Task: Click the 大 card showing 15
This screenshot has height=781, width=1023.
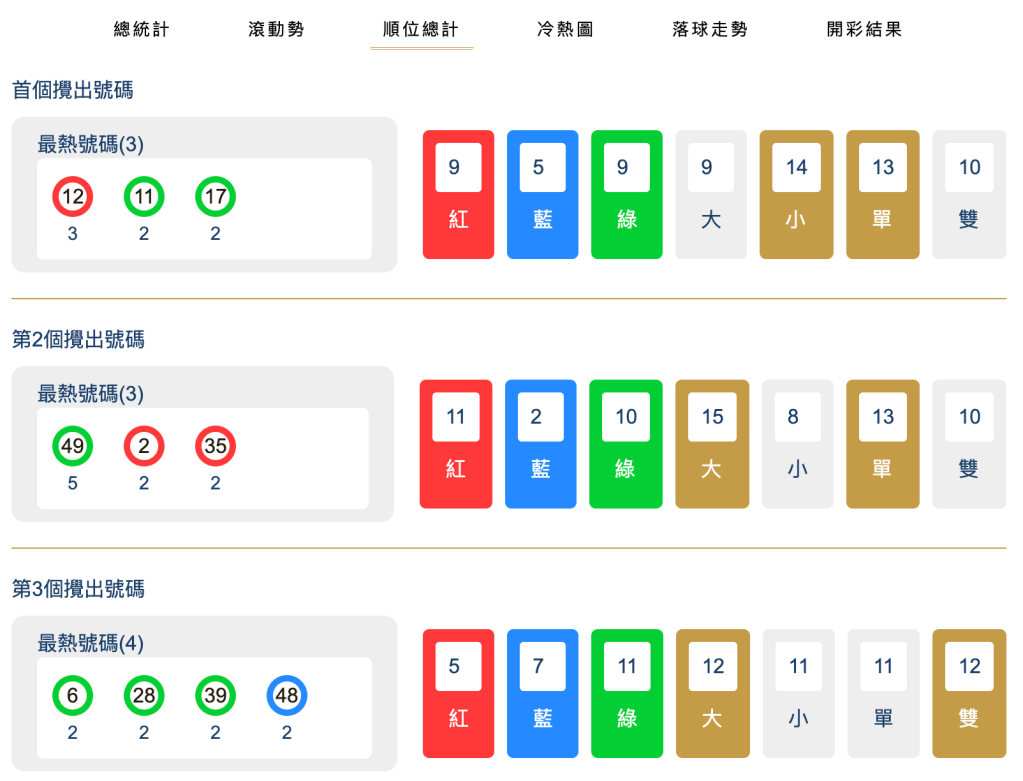Action: point(711,443)
